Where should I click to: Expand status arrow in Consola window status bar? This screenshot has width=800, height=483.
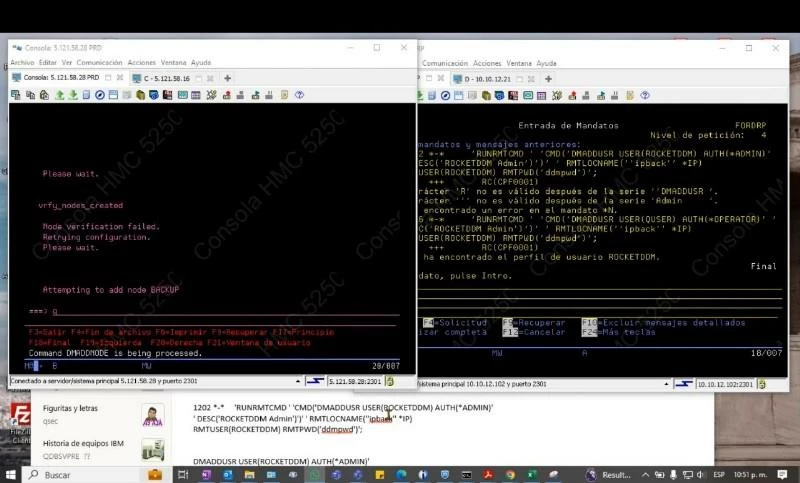(x=298, y=381)
